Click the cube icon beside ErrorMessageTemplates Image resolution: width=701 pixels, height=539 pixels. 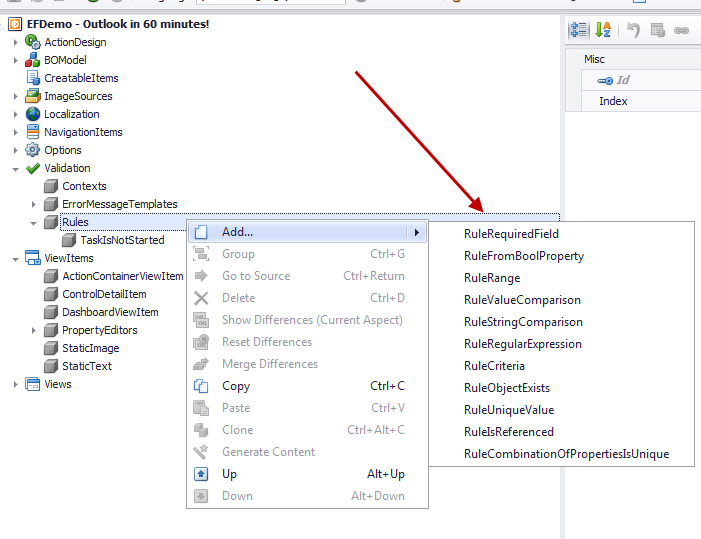[x=51, y=204]
